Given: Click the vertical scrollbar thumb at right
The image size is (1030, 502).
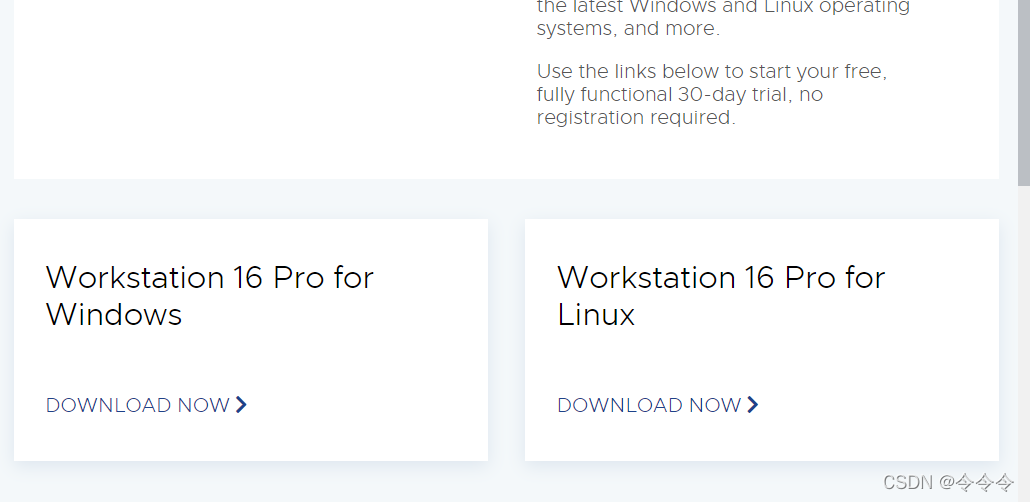Looking at the screenshot, I should 1023,92.
